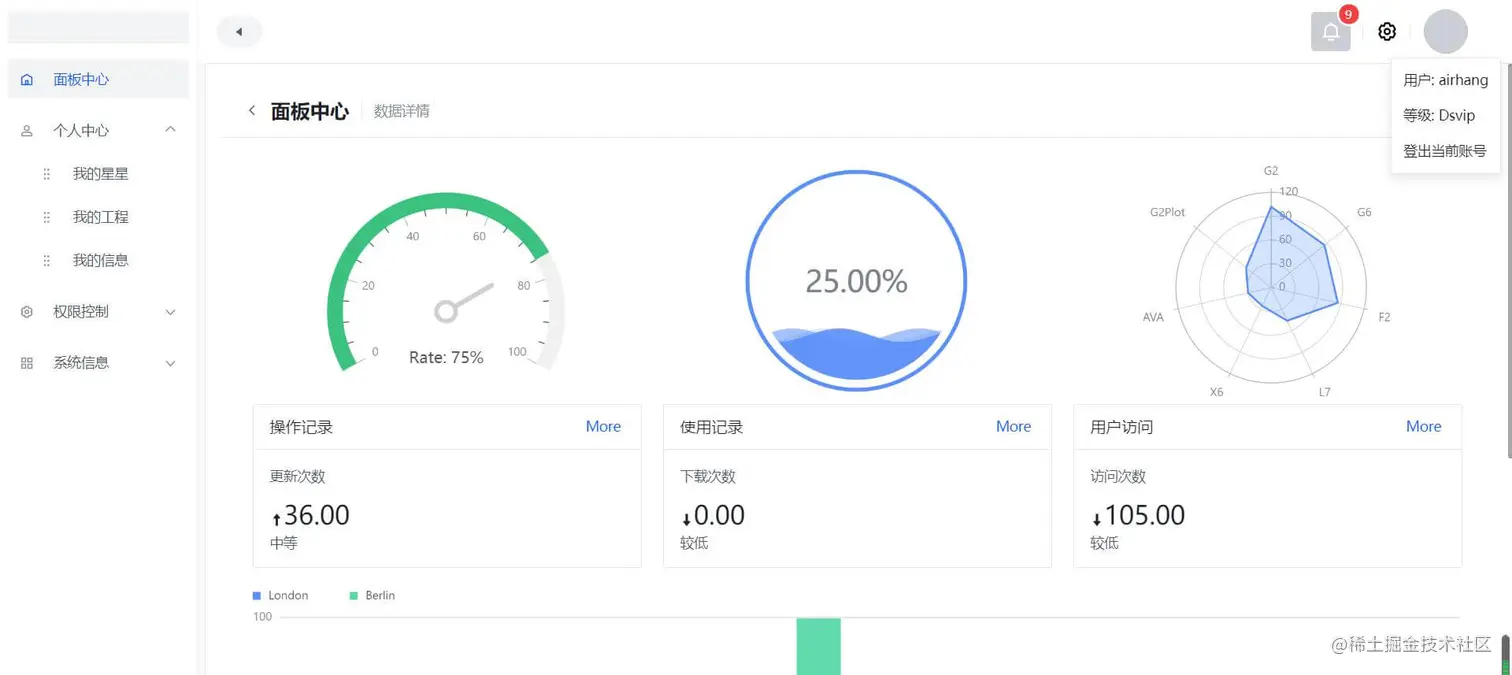Viewport: 1512px width, 675px height.
Task: Click the grid icon beside 系统信息
Action: [27, 363]
